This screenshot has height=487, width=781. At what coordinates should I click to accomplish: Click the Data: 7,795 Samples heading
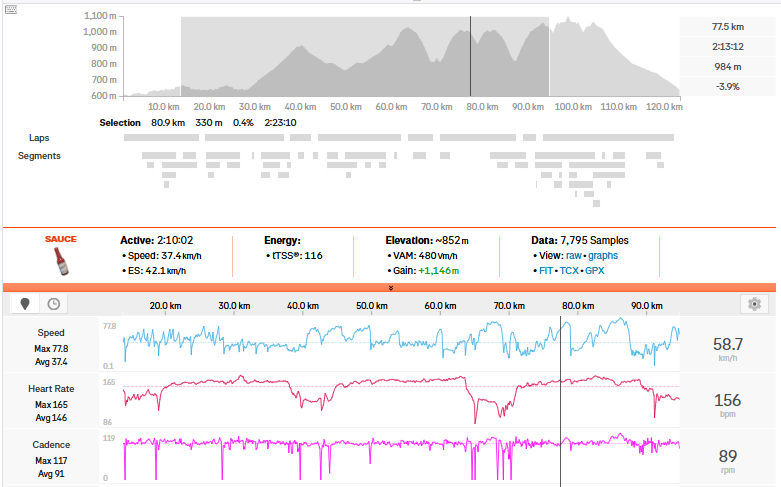(580, 241)
